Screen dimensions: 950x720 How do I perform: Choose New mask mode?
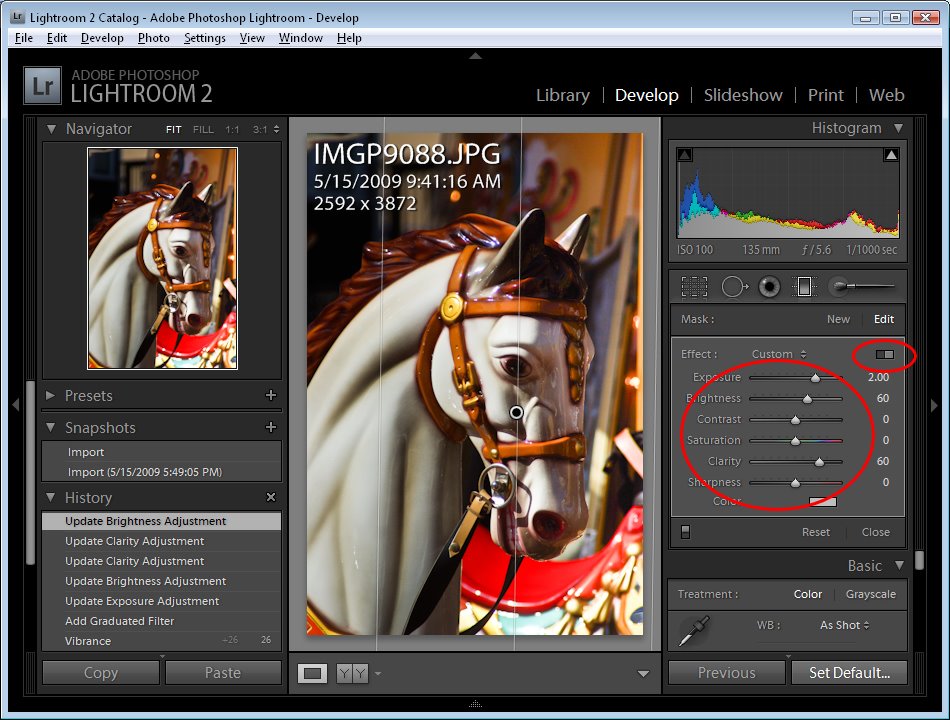pyautogui.click(x=838, y=319)
